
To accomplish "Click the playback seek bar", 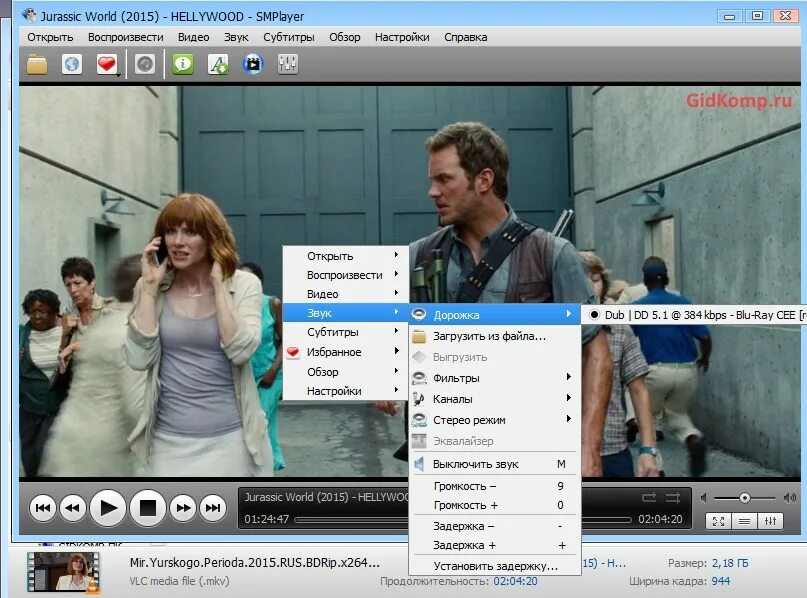I will [x=352, y=520].
